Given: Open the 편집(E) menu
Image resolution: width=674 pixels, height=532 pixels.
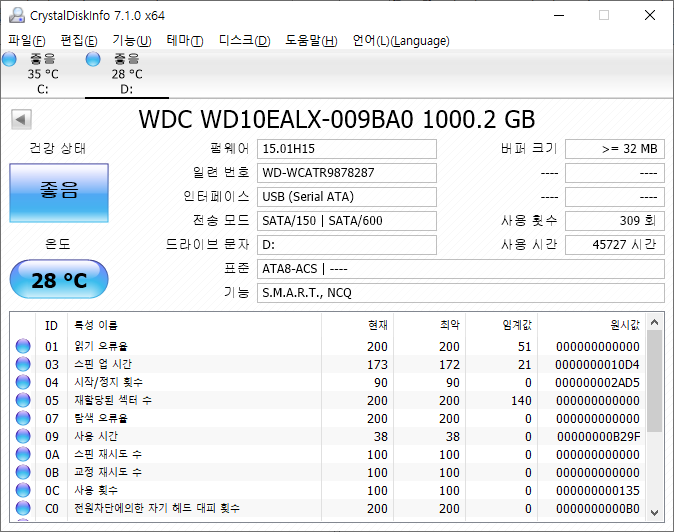Looking at the screenshot, I should click(x=79, y=41).
